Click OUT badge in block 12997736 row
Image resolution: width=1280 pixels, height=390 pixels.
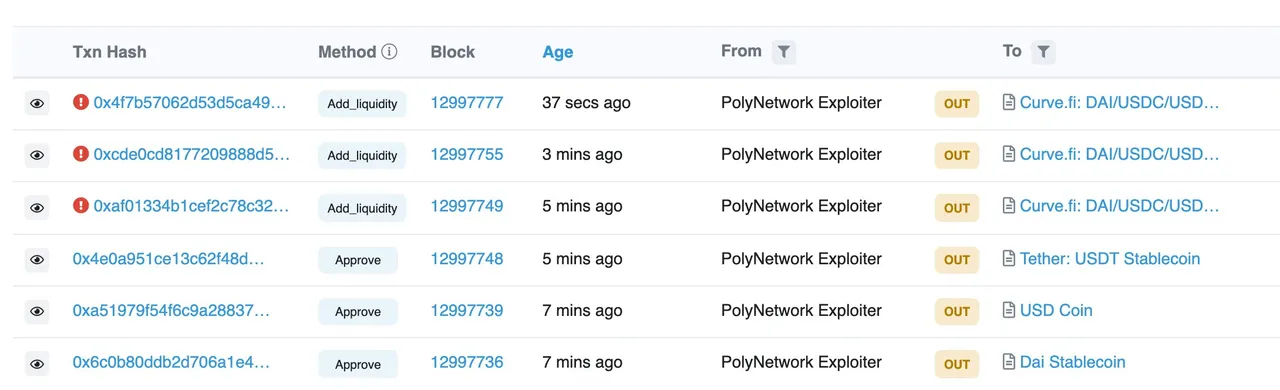[957, 363]
